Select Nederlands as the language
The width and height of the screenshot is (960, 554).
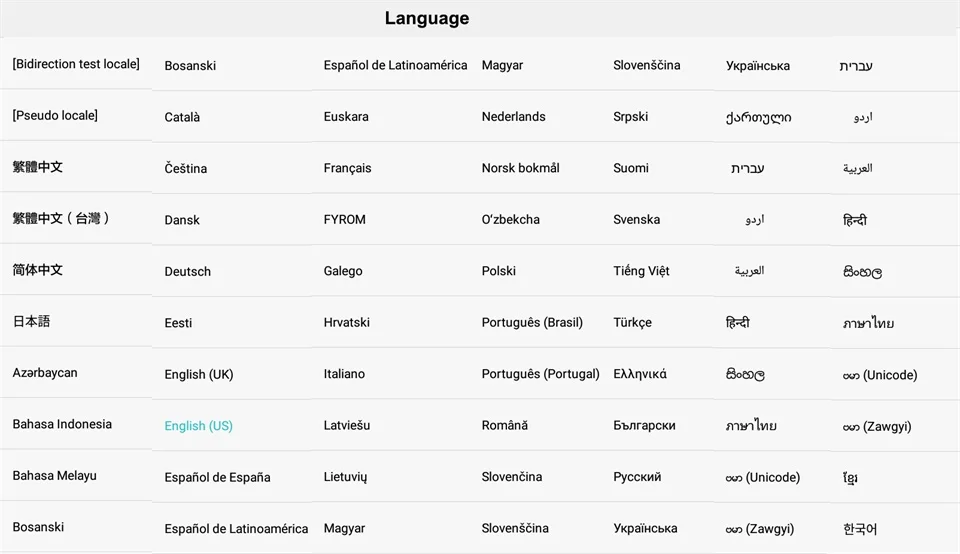[513, 116]
